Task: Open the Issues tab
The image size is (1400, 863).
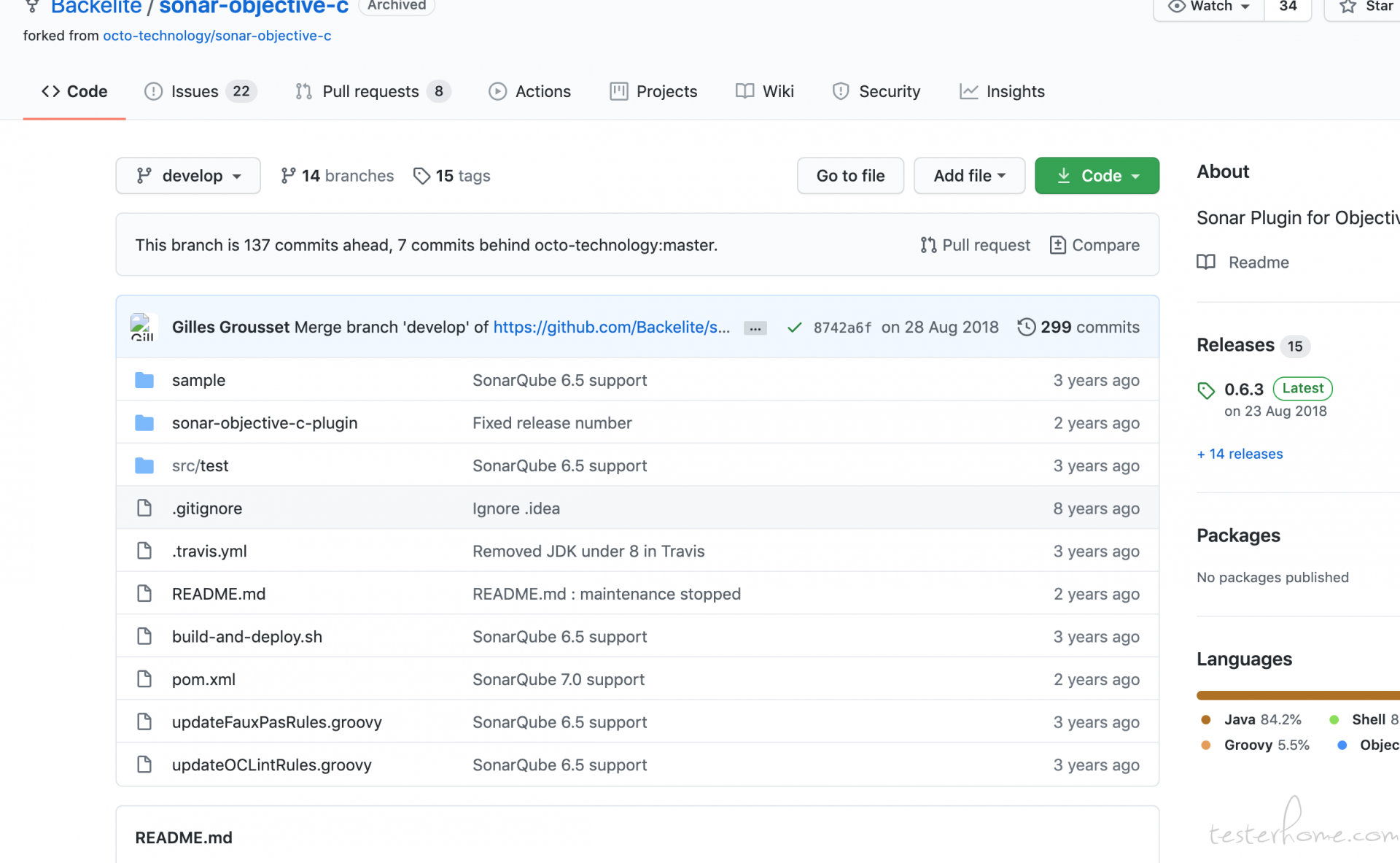Action: point(201,91)
